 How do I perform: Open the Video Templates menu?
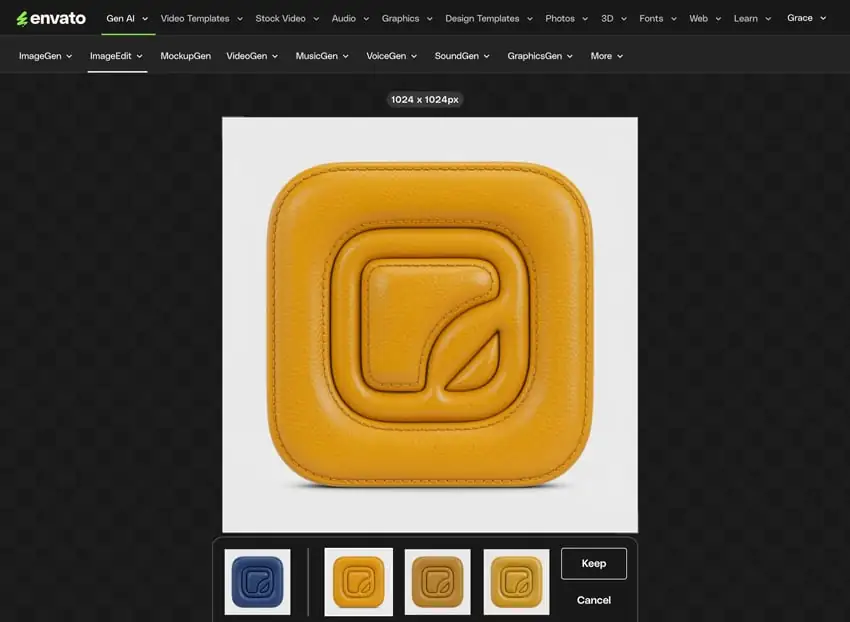[195, 18]
